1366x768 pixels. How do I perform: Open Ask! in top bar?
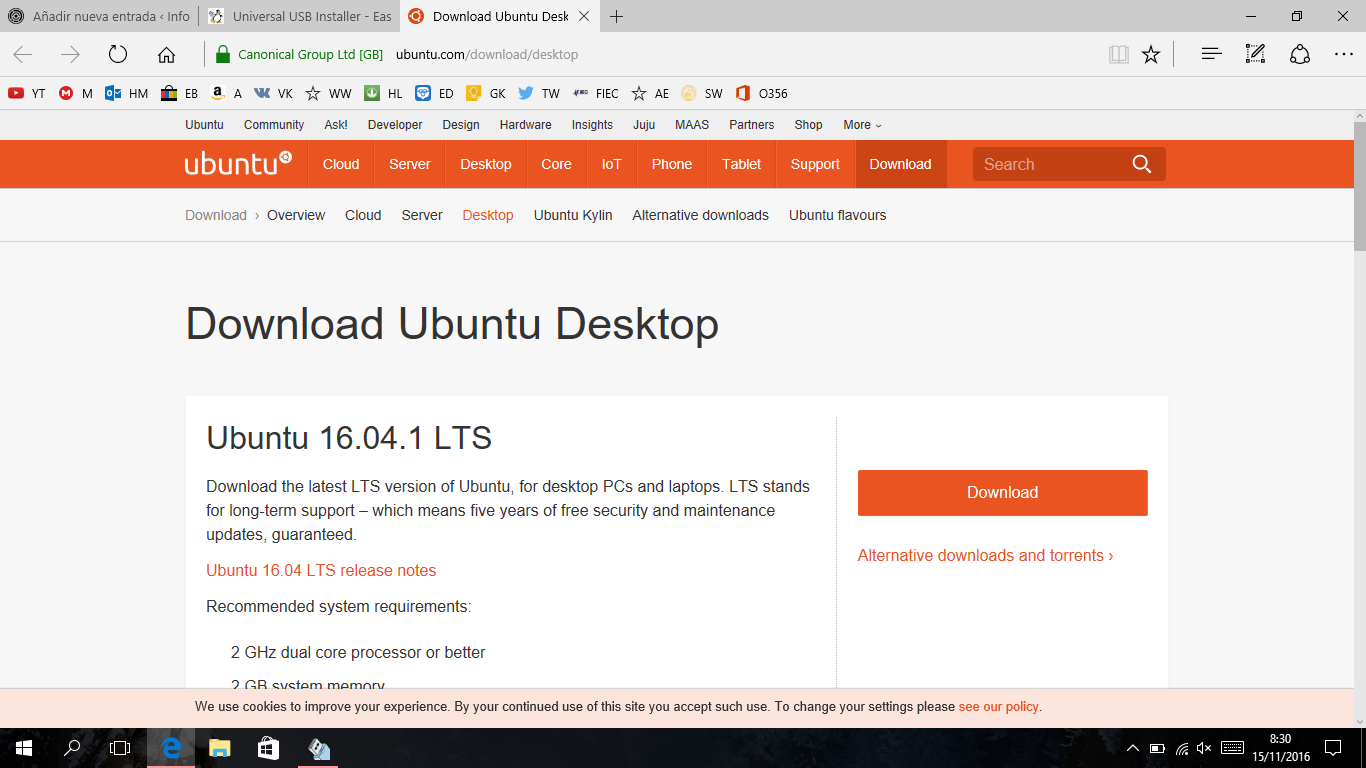pyautogui.click(x=336, y=125)
